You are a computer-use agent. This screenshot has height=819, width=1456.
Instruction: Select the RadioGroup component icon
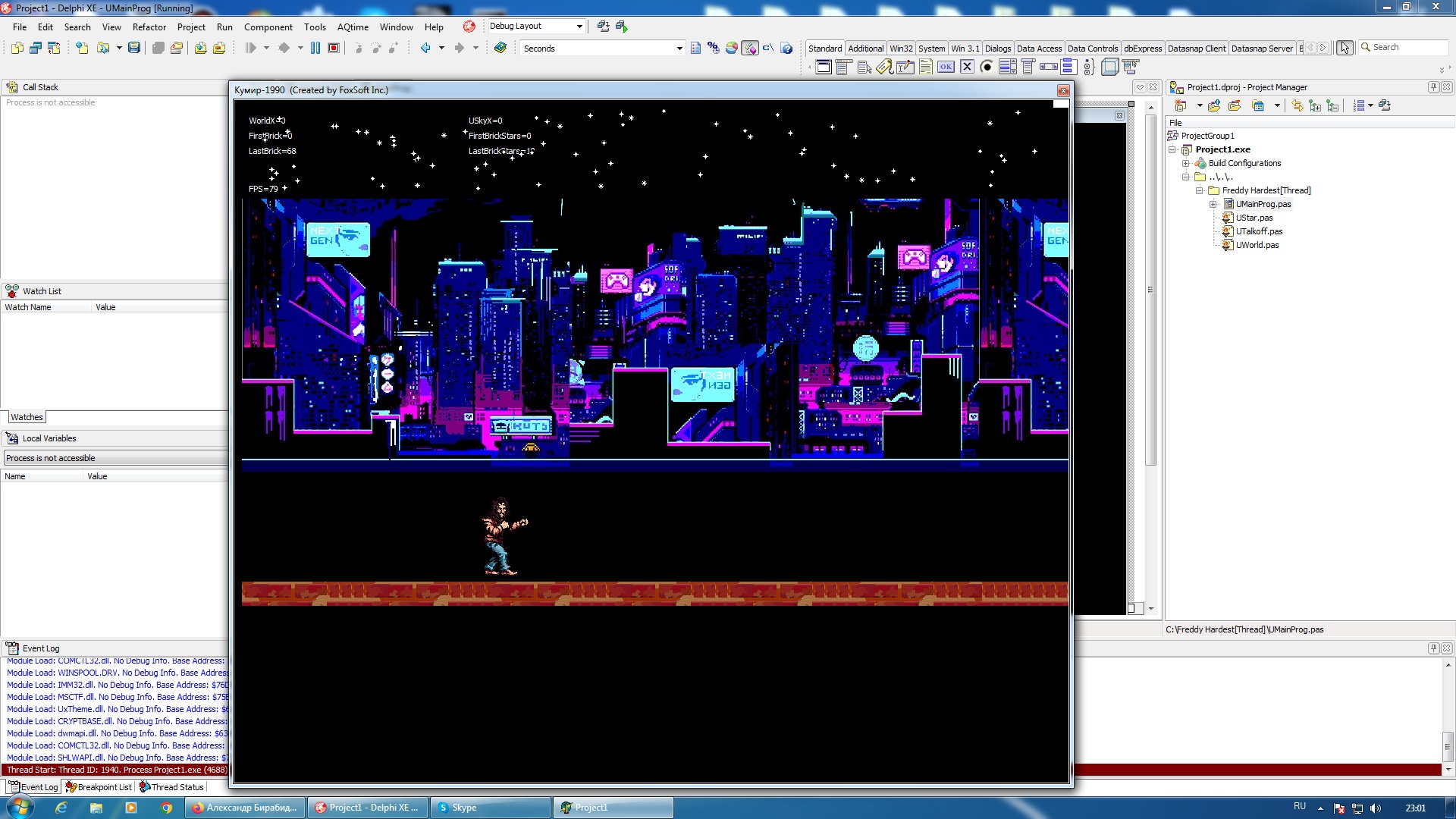coord(1090,67)
